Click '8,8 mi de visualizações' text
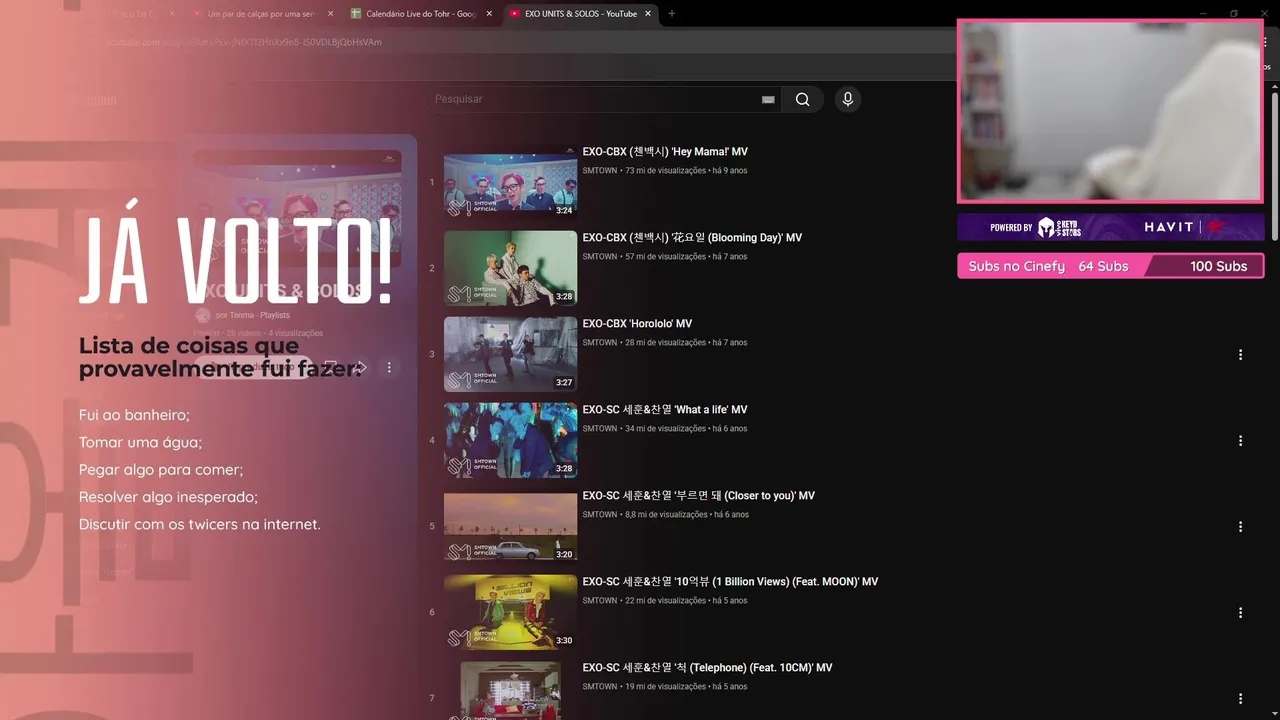The height and width of the screenshot is (720, 1280). tap(666, 515)
